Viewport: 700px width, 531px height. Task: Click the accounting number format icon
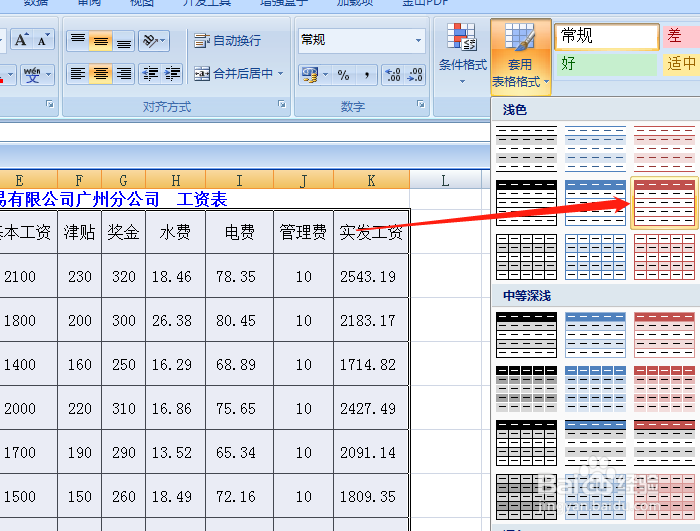(x=310, y=75)
